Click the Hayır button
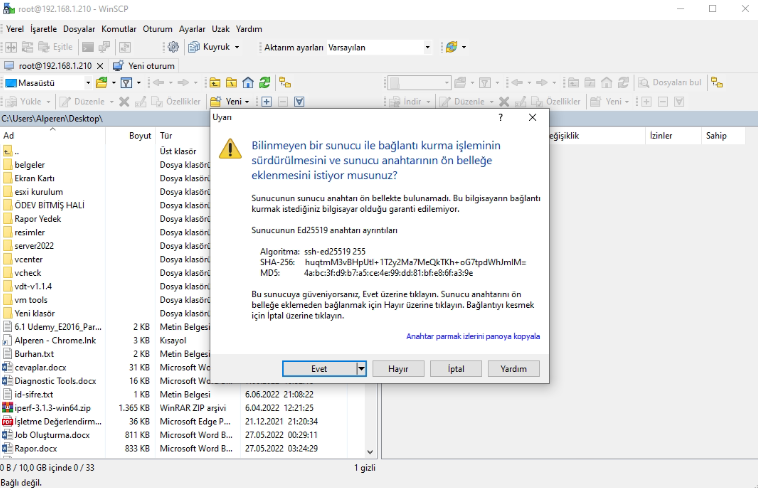Screen dimensions: 758x488 pyautogui.click(x=398, y=369)
